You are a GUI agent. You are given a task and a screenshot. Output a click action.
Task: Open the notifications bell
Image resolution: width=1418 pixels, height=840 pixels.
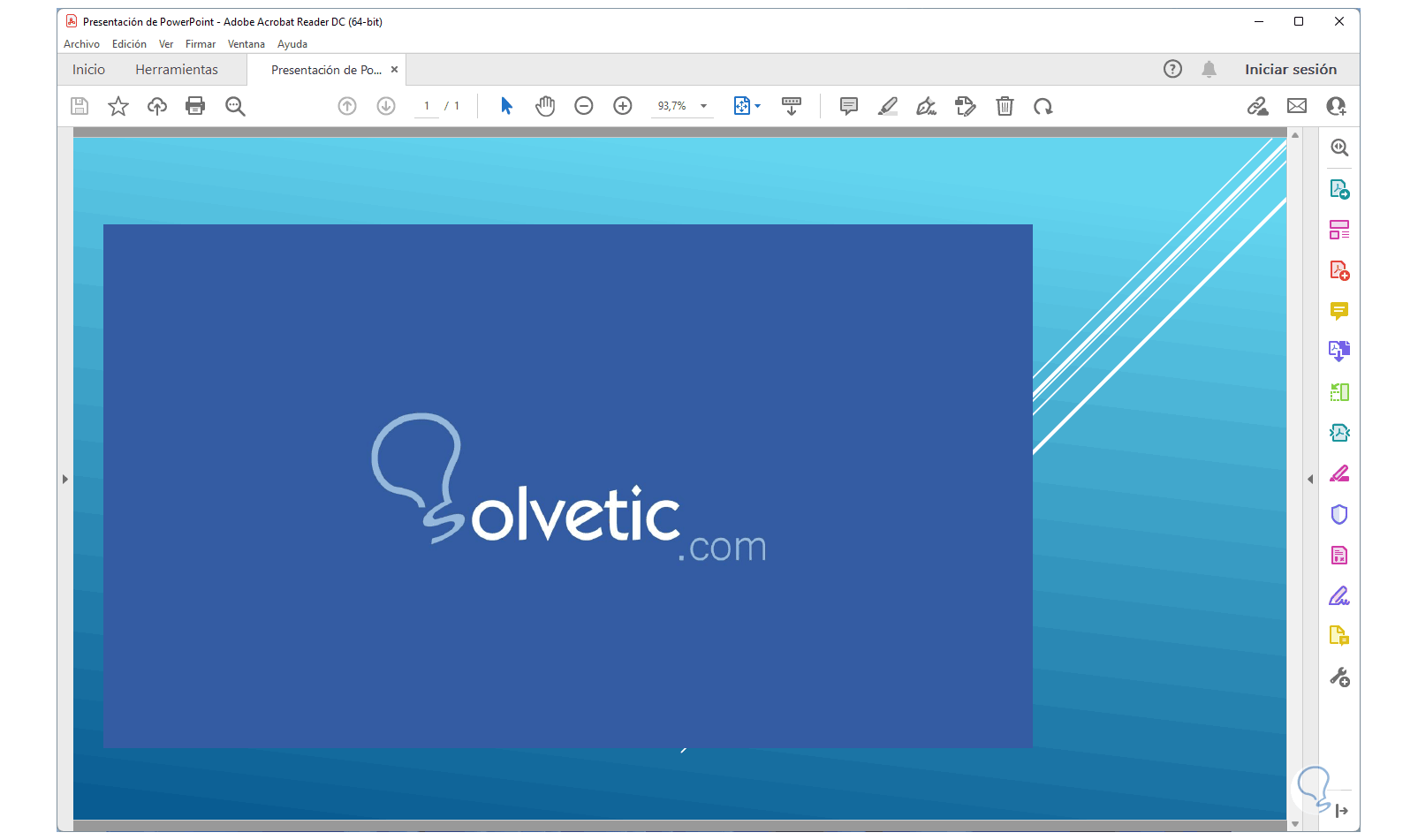coord(1209,69)
